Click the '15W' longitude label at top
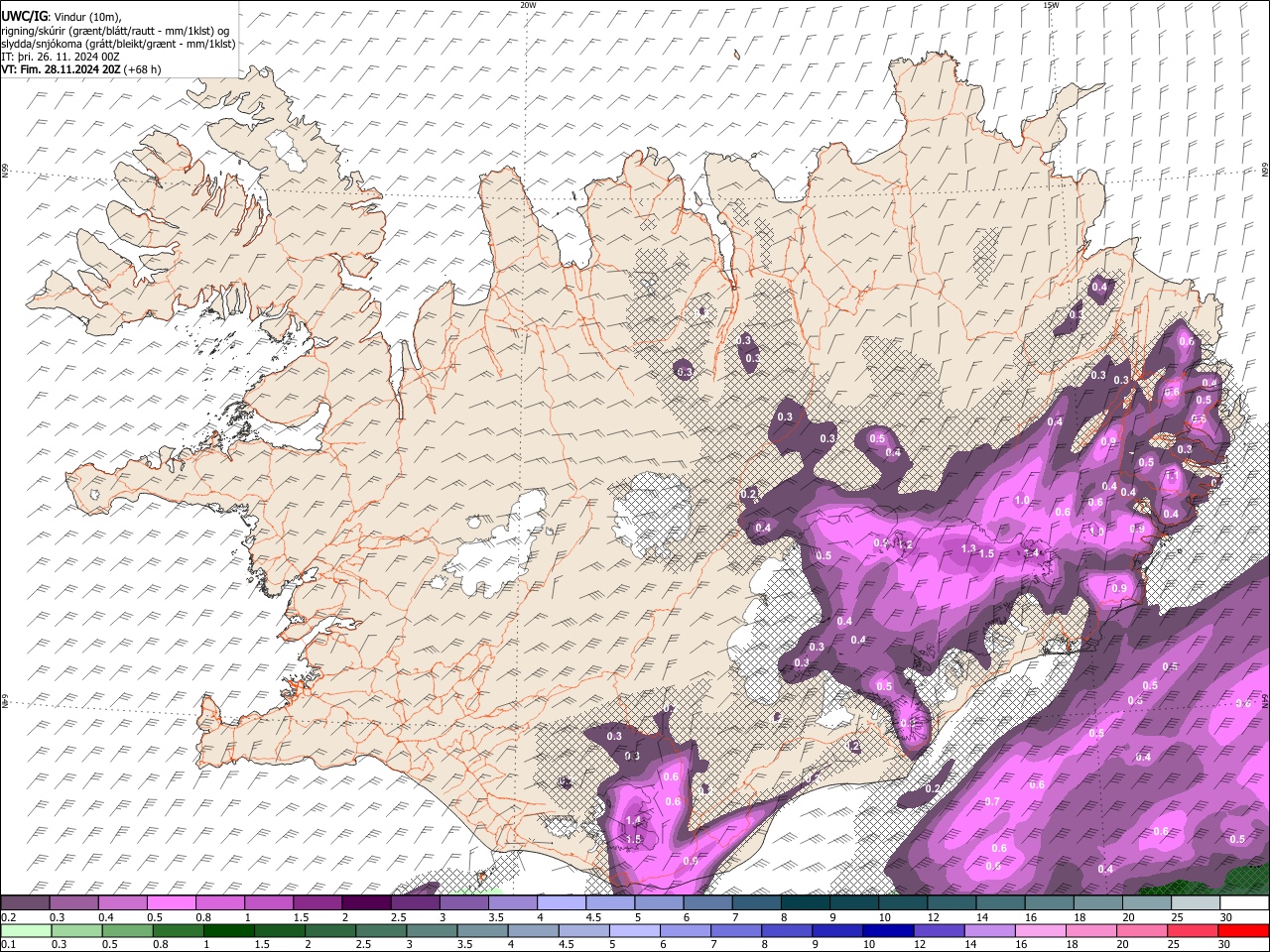Screen dimensions: 1270x952 coord(1051,5)
